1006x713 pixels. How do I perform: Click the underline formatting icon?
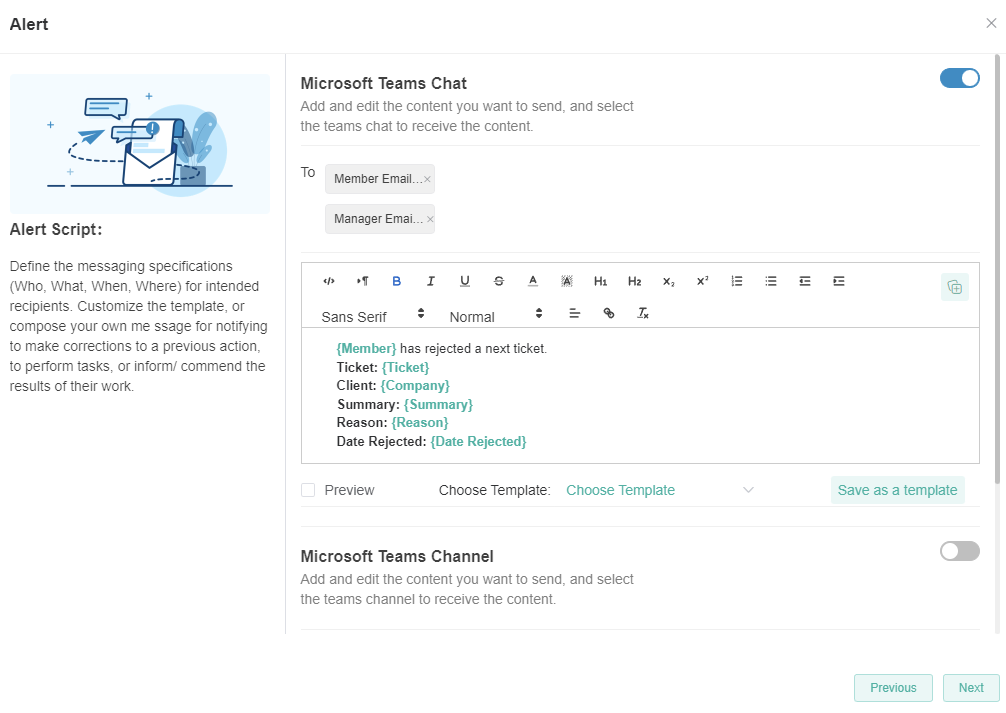click(x=465, y=282)
